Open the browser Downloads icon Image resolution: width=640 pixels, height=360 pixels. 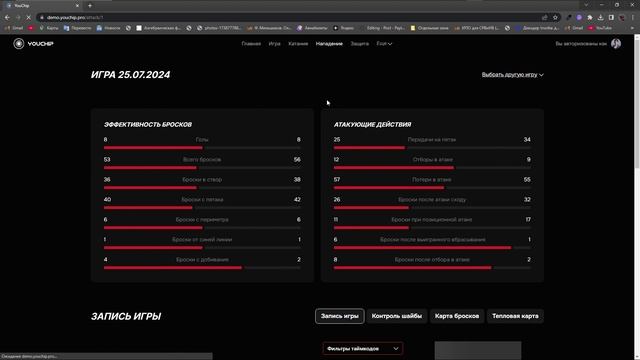[600, 18]
